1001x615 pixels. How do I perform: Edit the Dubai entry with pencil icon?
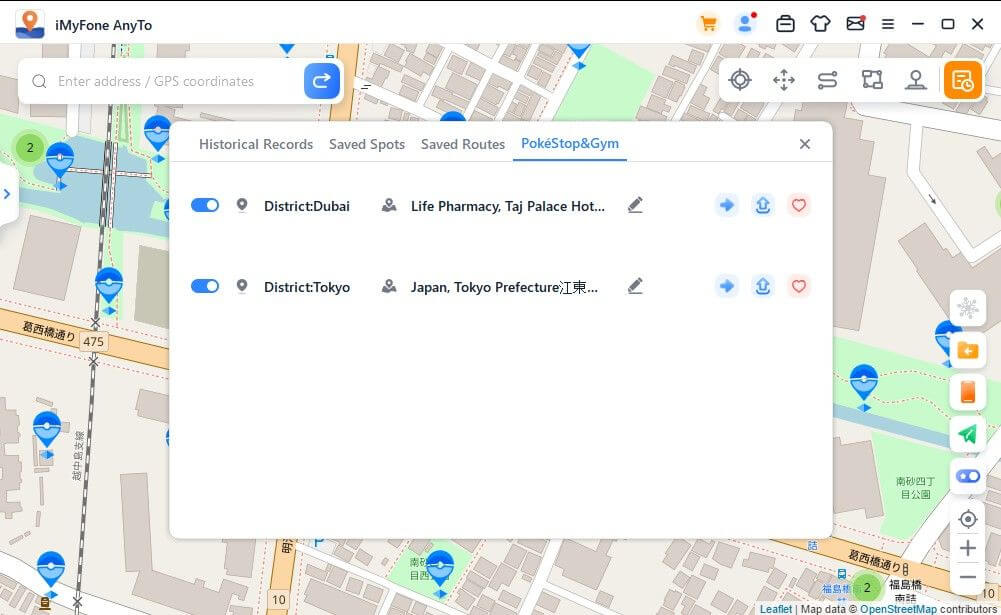(x=635, y=205)
